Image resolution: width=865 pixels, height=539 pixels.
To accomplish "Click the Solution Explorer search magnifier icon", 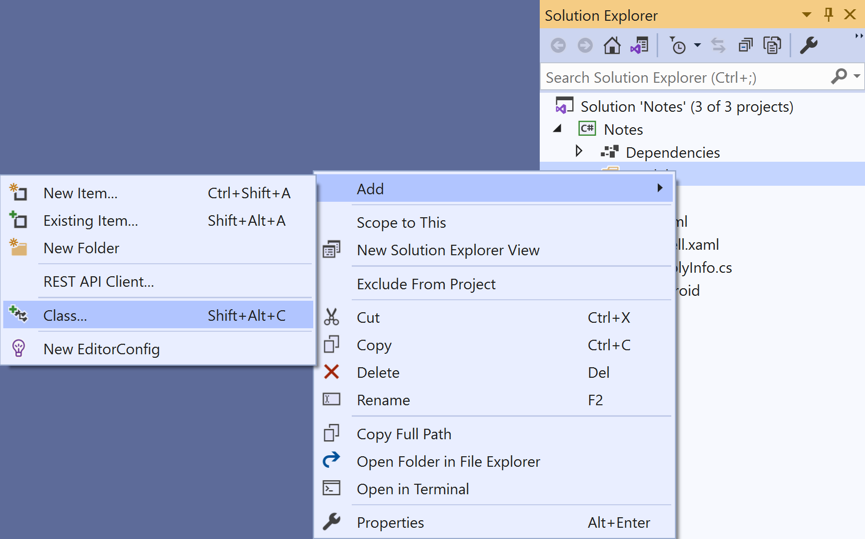I will [x=839, y=77].
